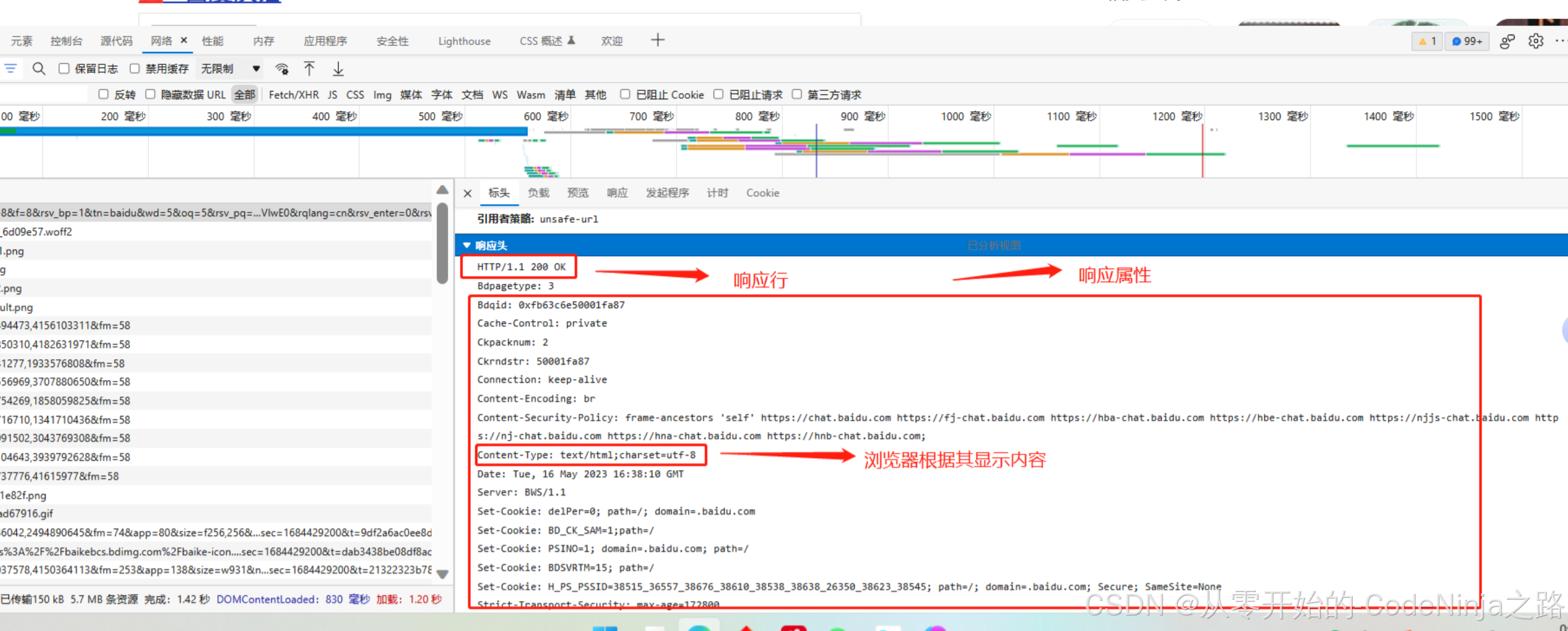Click the request list scrollbar thumb

[442, 244]
